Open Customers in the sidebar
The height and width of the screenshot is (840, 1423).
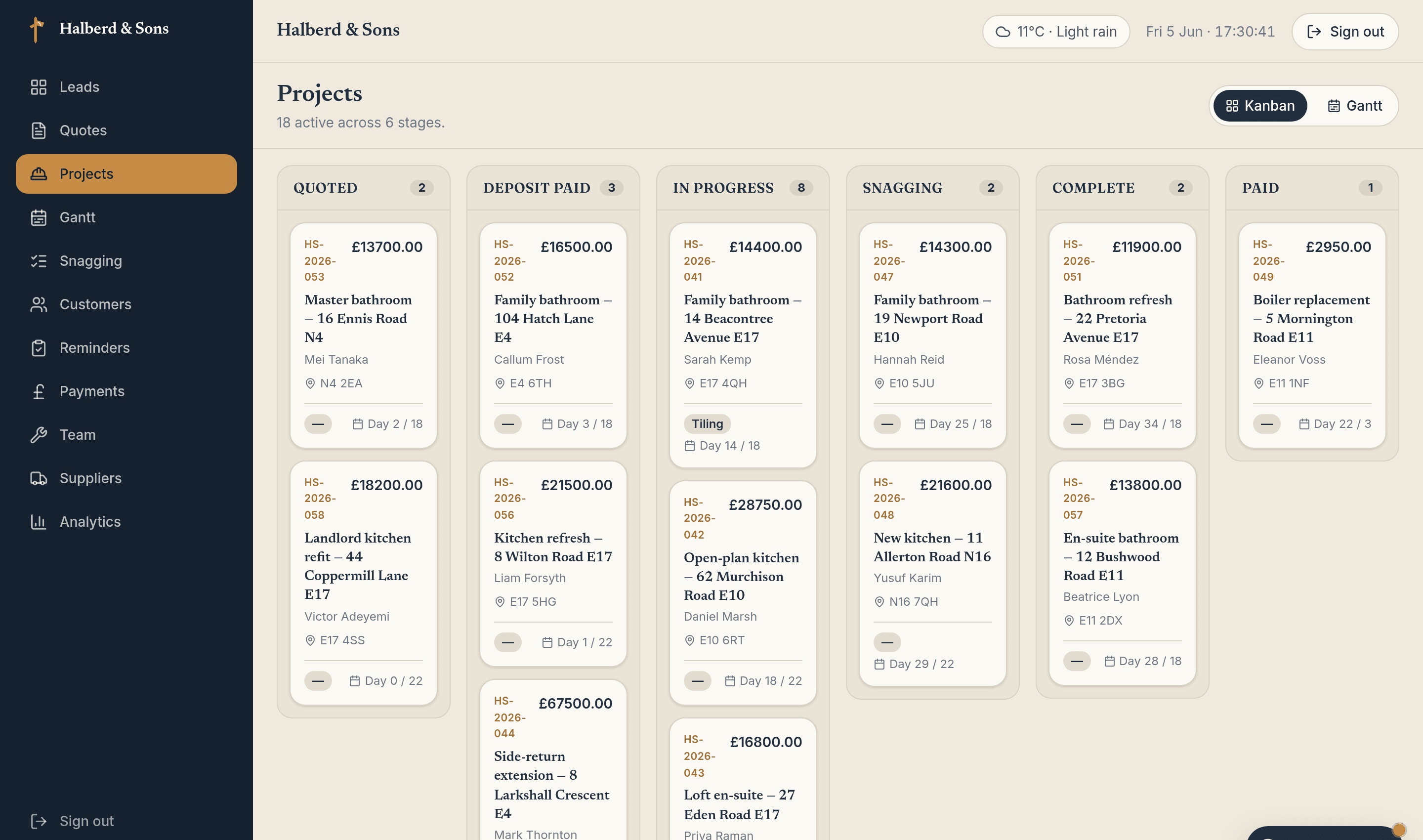point(126,304)
